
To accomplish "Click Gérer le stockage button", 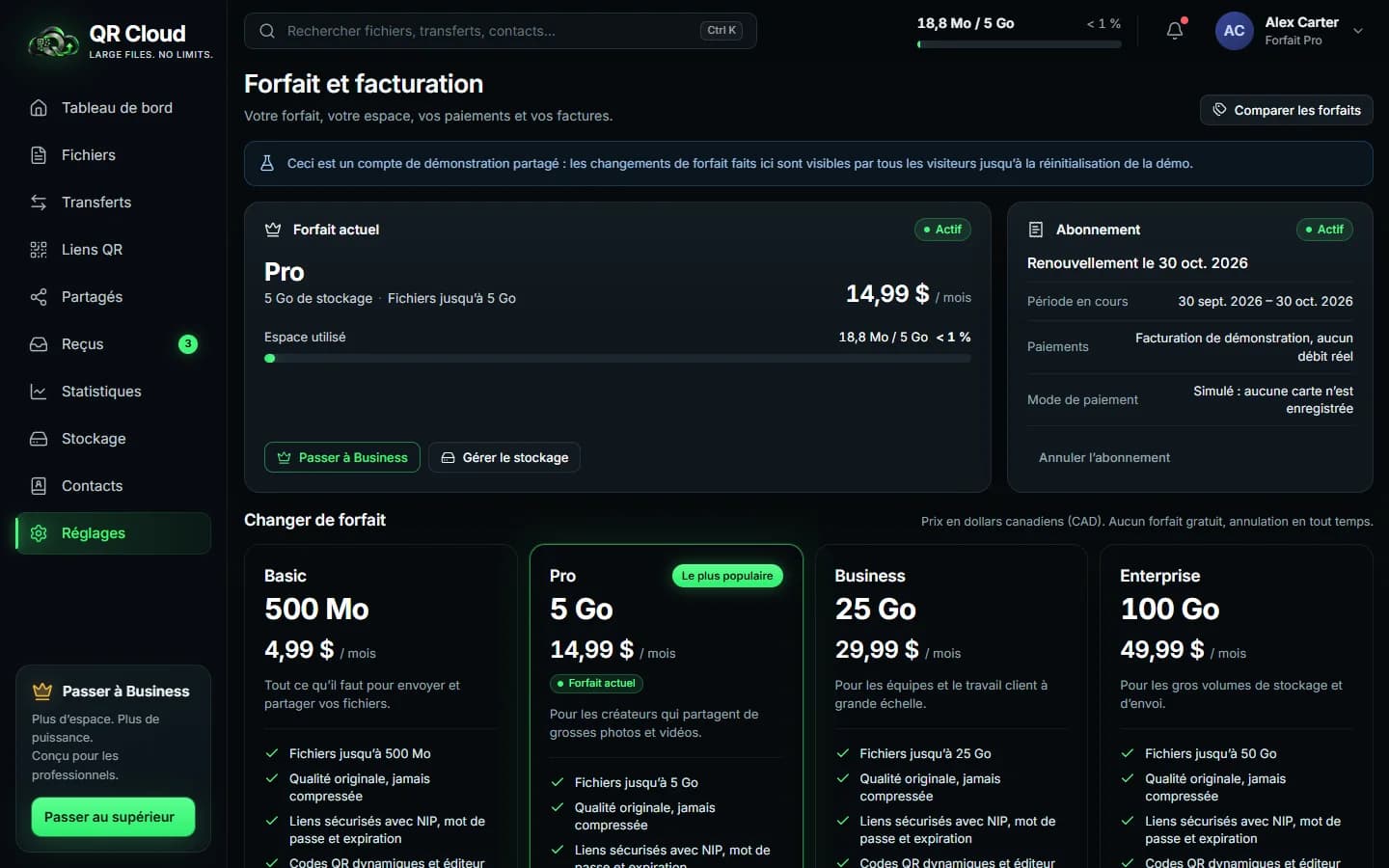I will [504, 457].
